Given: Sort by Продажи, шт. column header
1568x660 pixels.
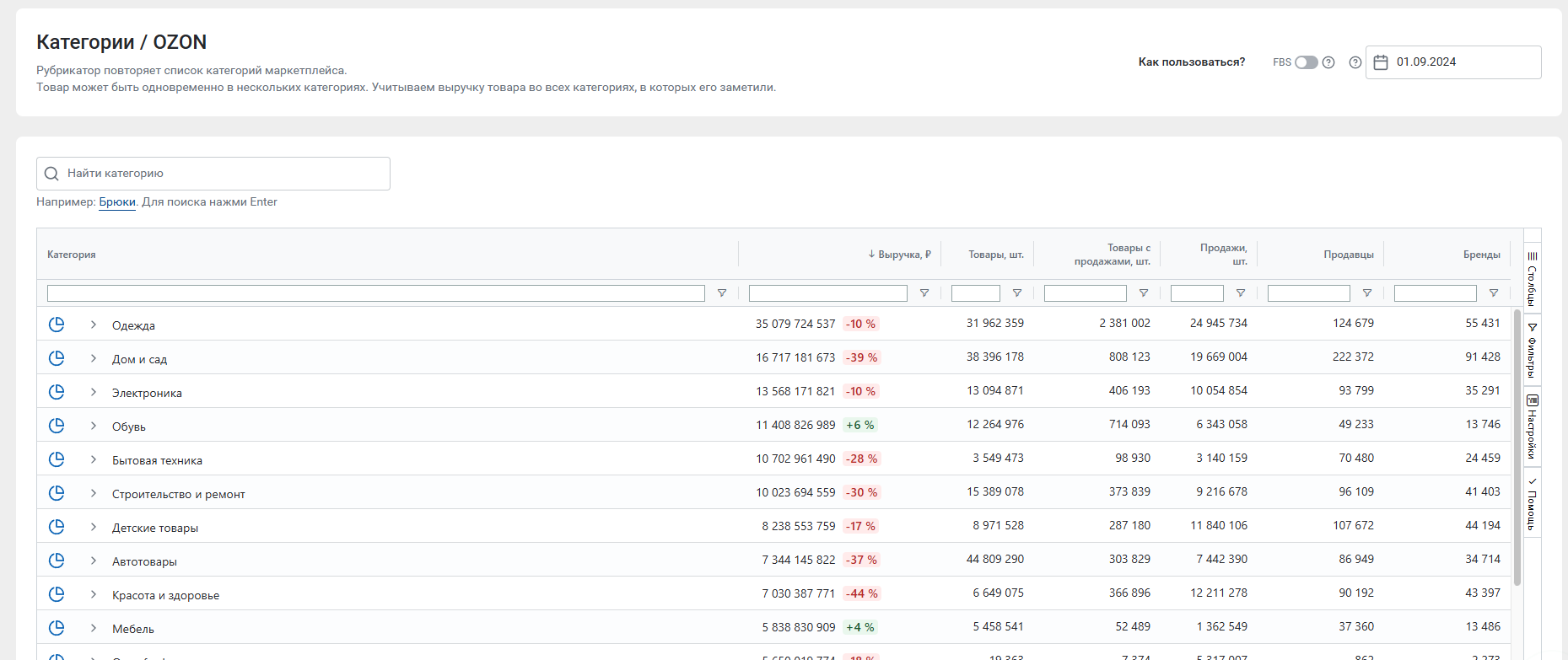Looking at the screenshot, I should (1224, 255).
